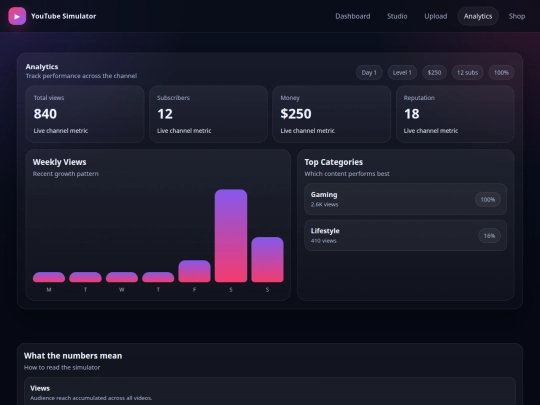Click the Monday bar in Weekly Views

(x=49, y=277)
